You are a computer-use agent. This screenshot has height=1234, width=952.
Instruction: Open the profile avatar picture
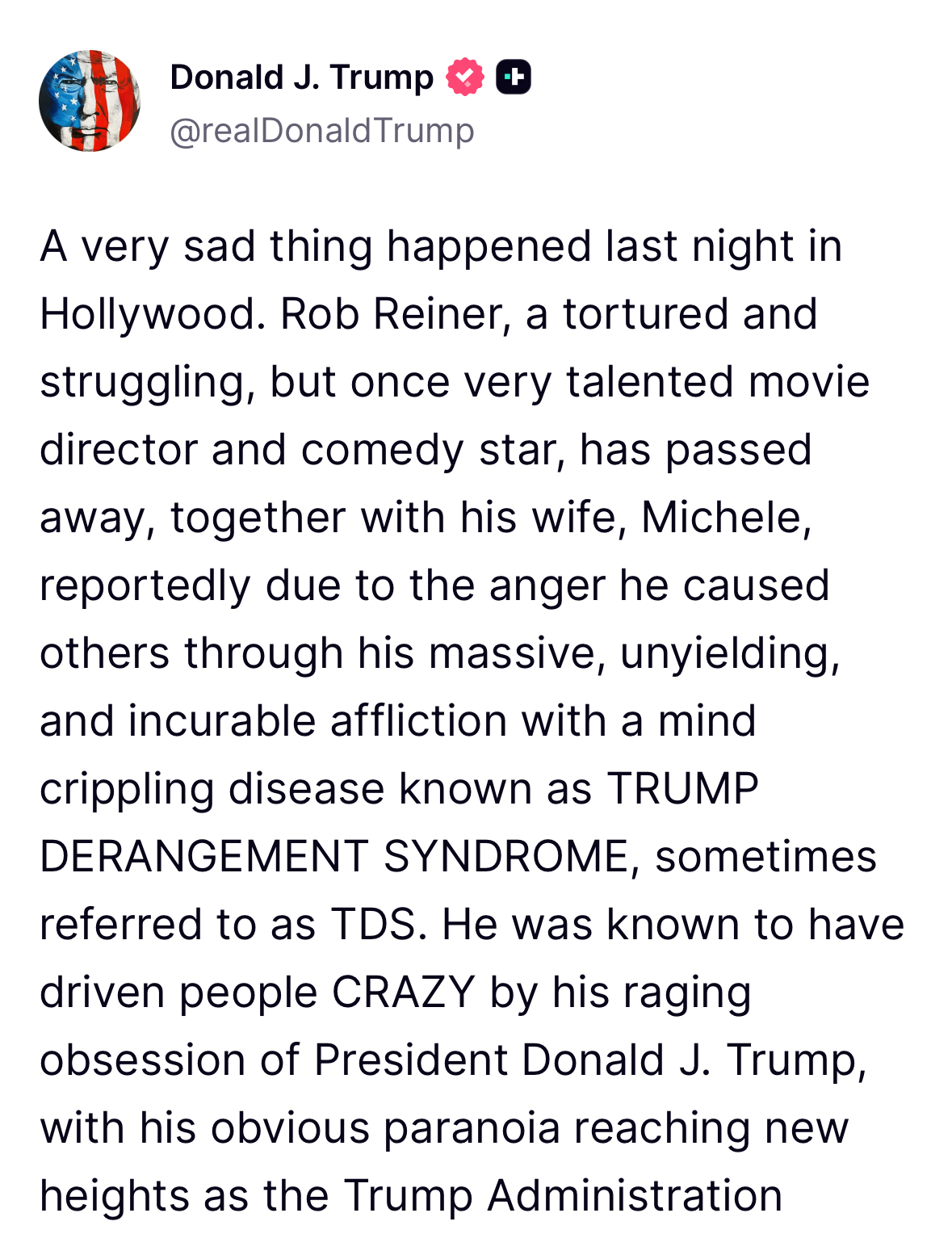(x=90, y=101)
